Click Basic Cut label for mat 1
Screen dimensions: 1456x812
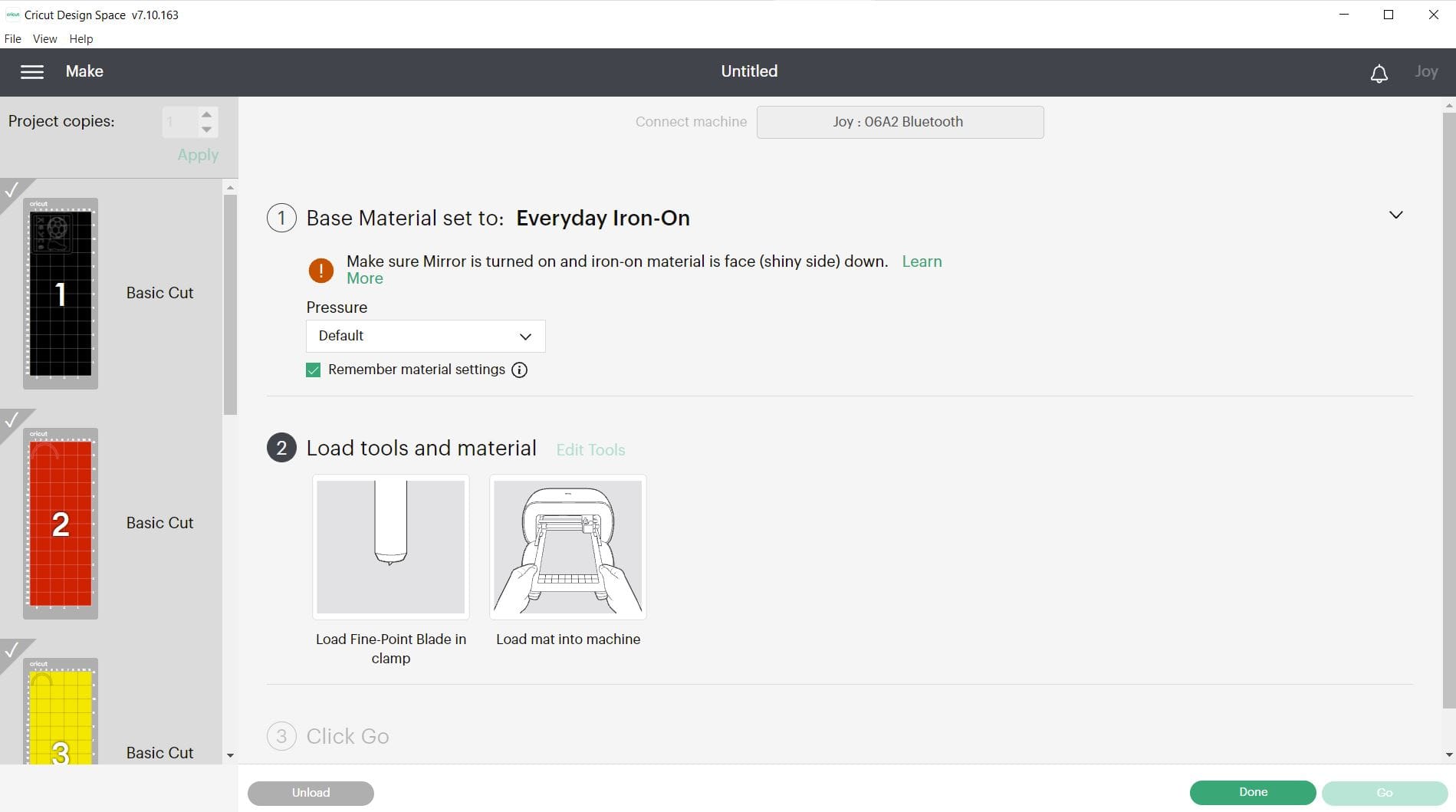point(159,293)
